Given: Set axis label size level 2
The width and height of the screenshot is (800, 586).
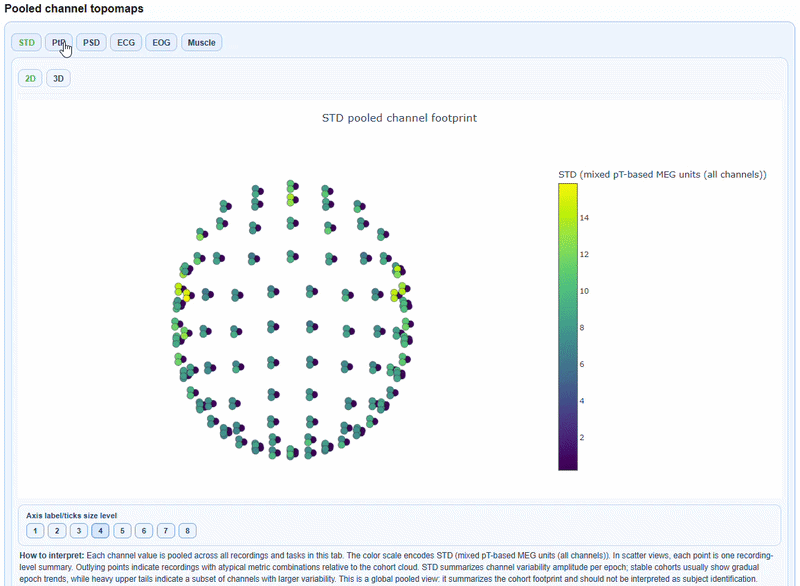Looking at the screenshot, I should 56,530.
